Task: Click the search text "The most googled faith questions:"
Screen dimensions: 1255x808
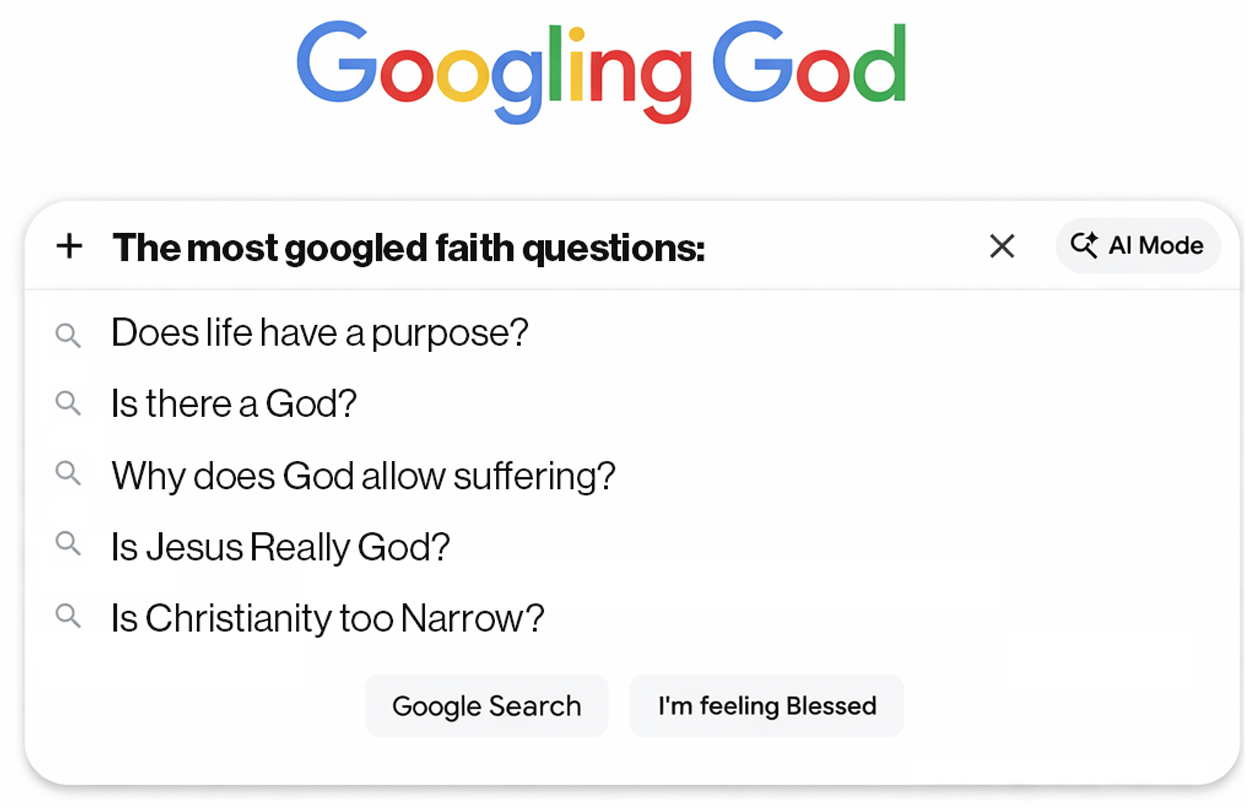Action: [408, 247]
